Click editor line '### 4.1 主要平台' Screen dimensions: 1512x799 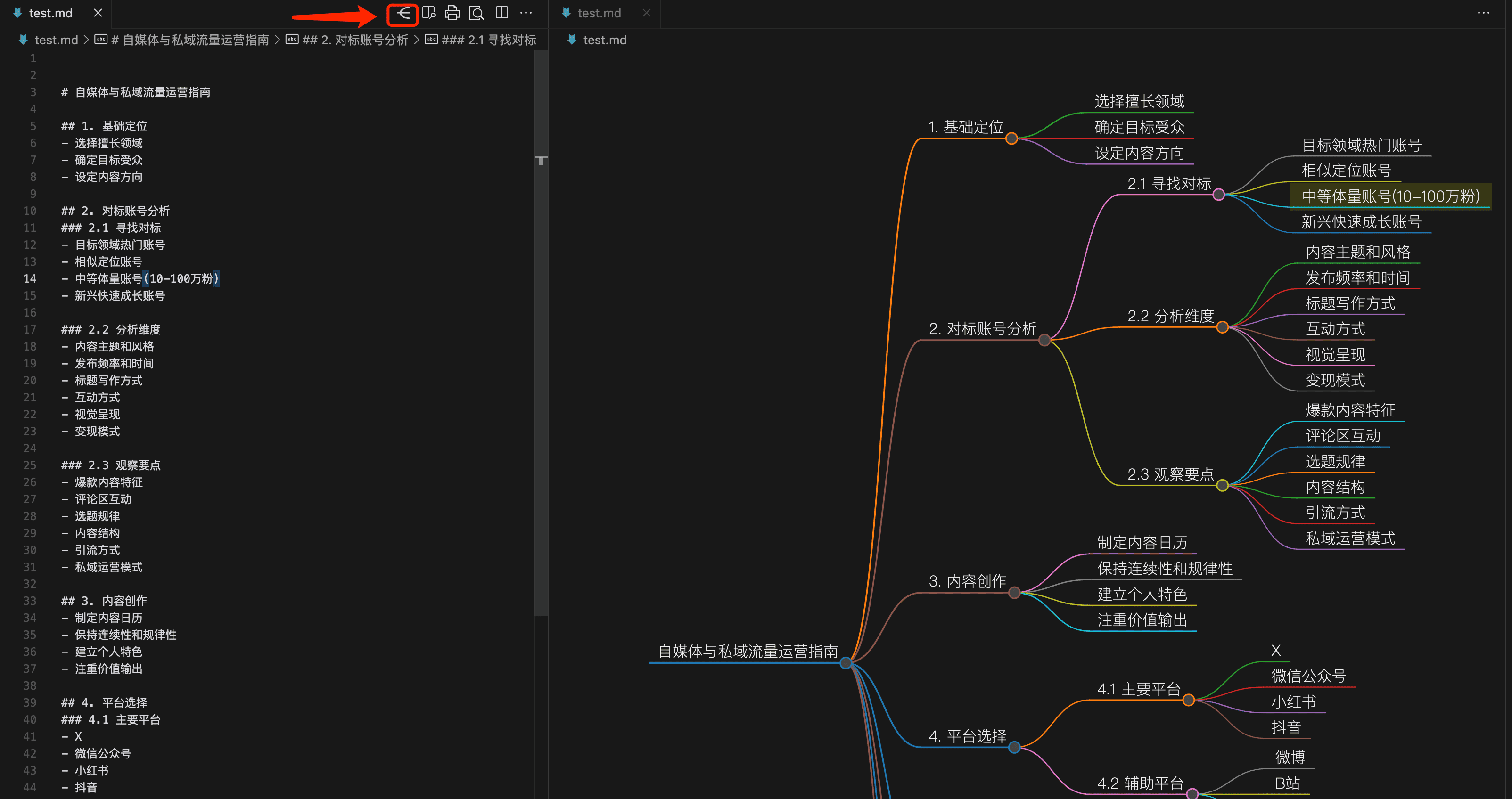click(110, 720)
